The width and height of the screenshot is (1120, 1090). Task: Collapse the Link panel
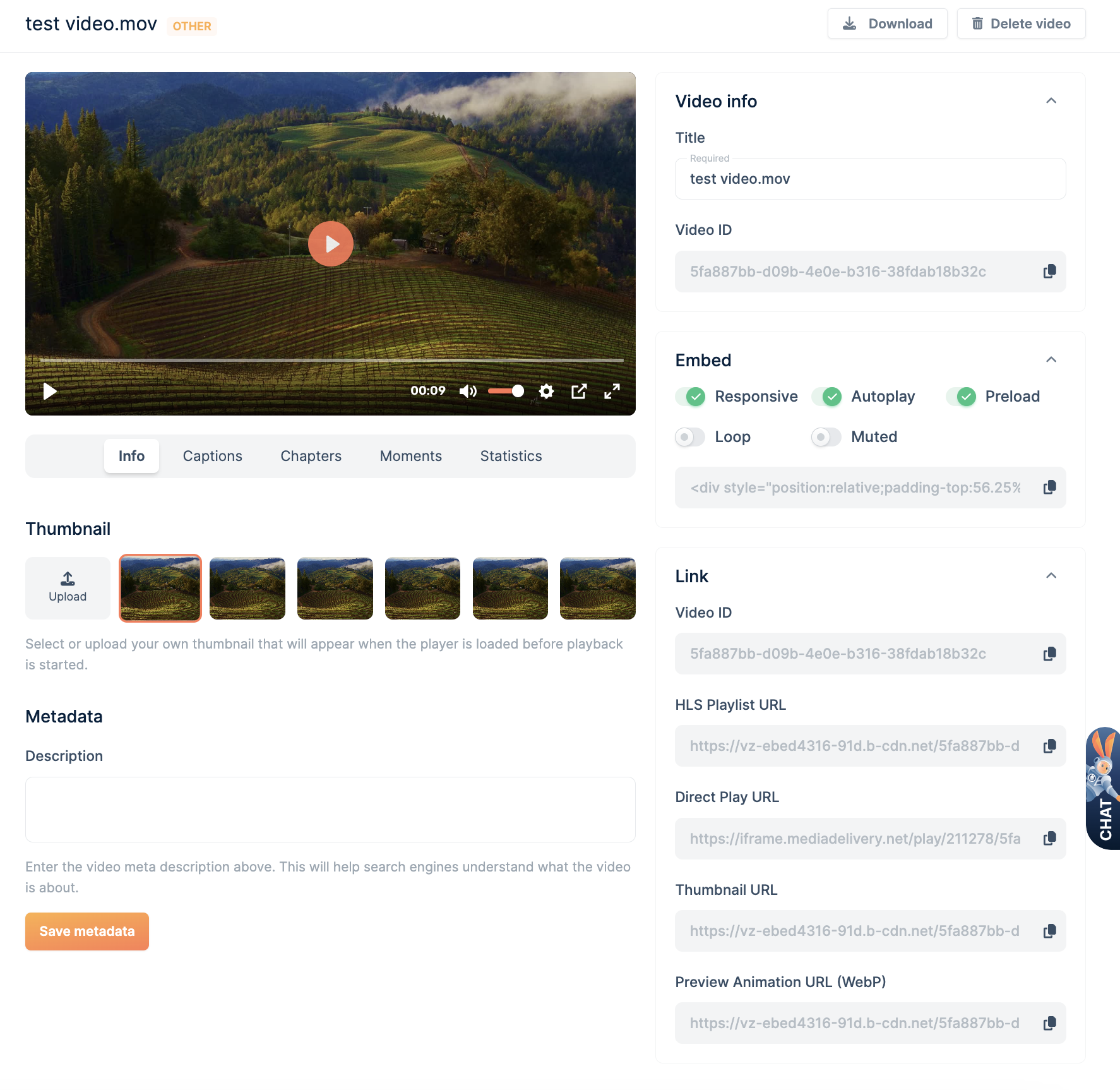coord(1051,576)
